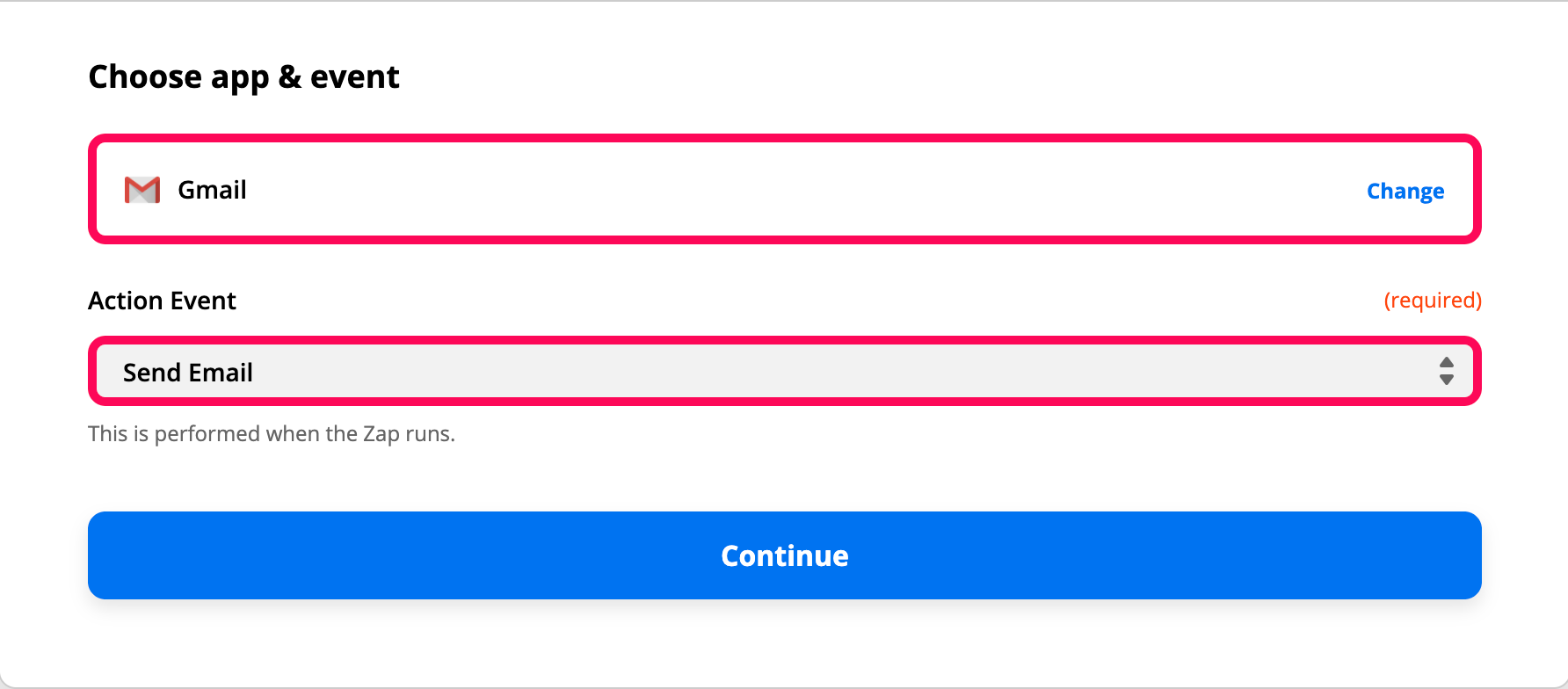The image size is (1568, 689).
Task: Click the red (required) indicator text
Action: tap(1433, 301)
